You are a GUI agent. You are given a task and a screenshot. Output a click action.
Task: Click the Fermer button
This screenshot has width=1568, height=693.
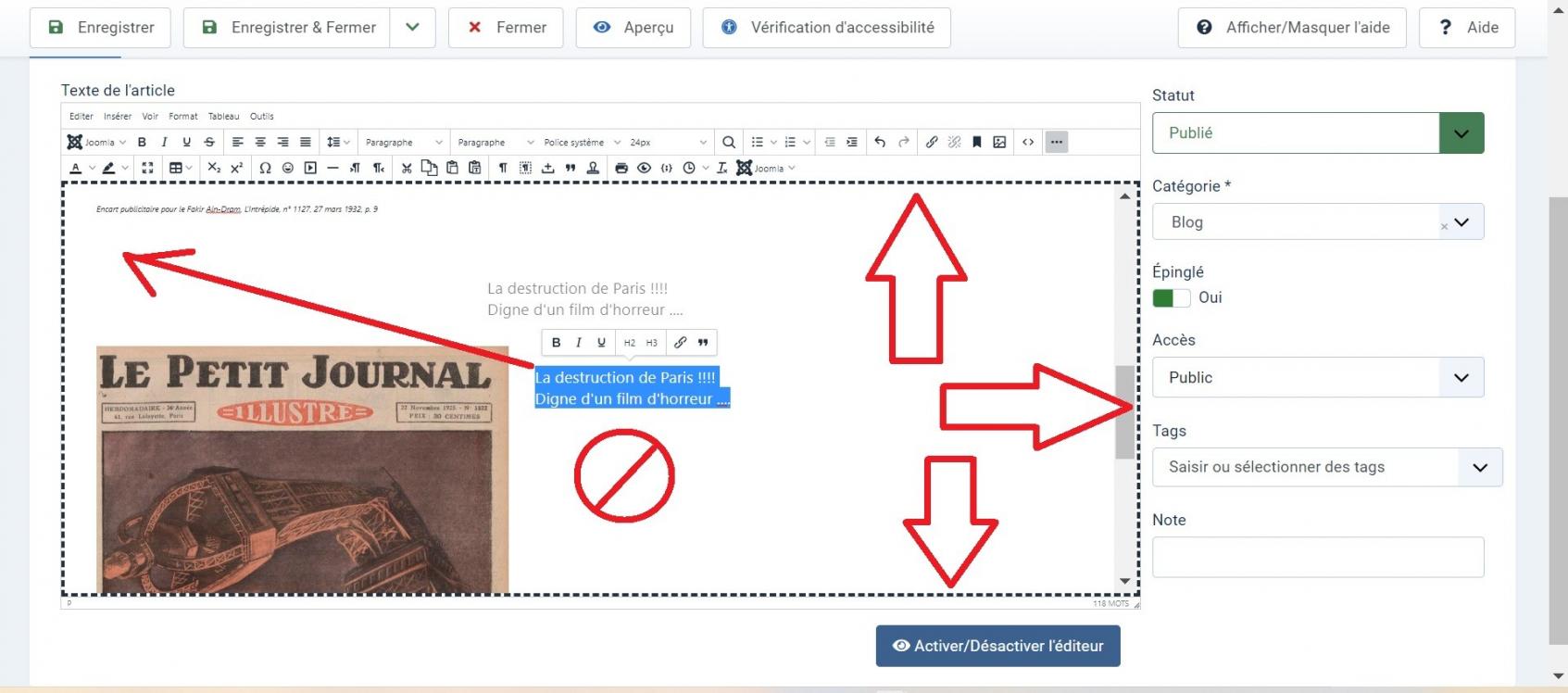pos(507,27)
